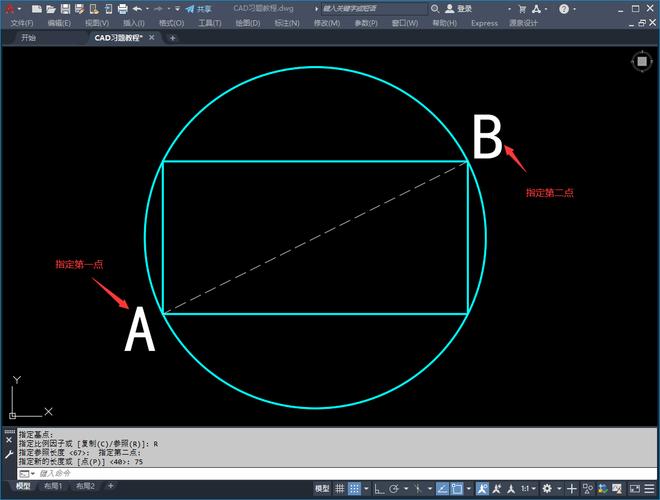The height and width of the screenshot is (500, 660).
Task: Open the 绘图(D) draw menu
Action: click(248, 22)
